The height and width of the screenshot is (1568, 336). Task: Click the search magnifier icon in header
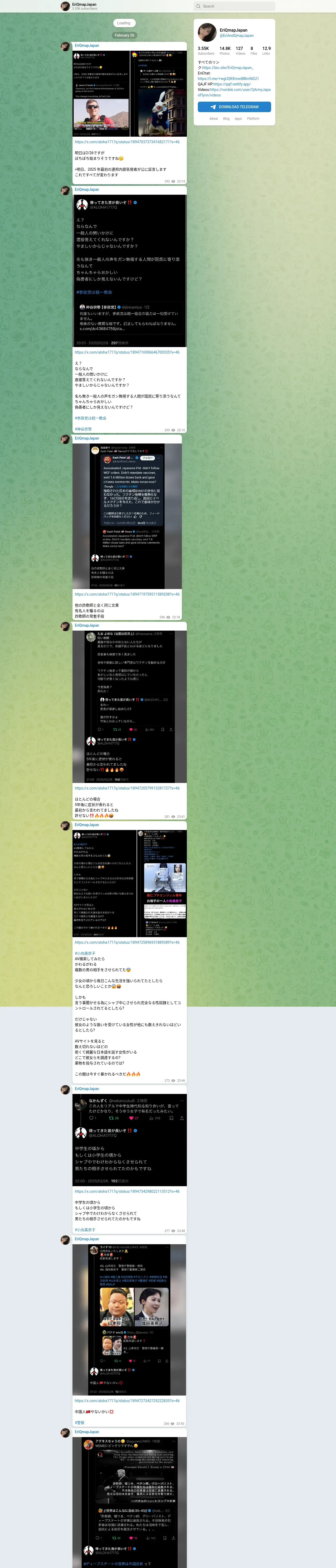(x=198, y=6)
